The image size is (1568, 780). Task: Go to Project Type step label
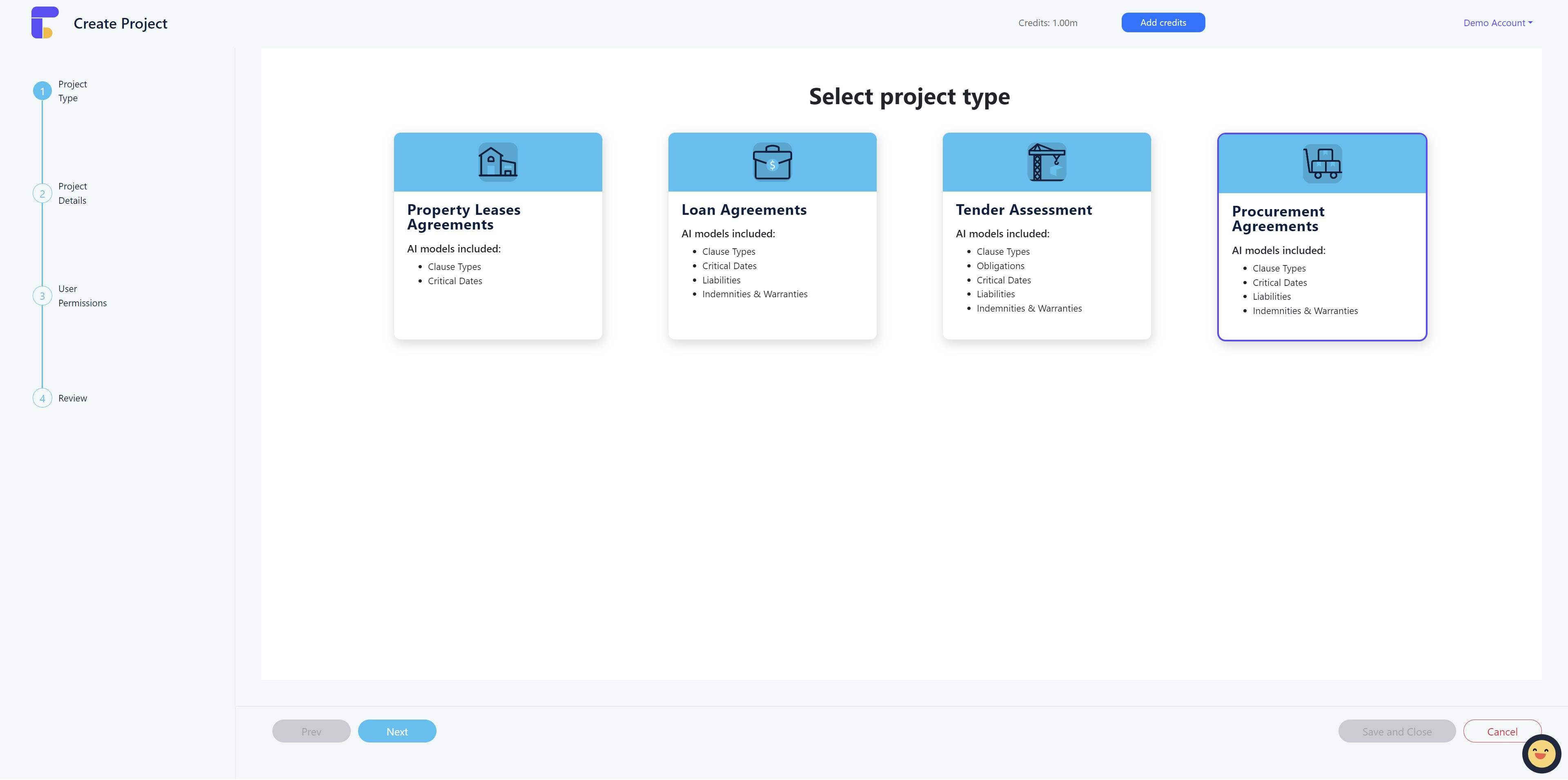[72, 91]
